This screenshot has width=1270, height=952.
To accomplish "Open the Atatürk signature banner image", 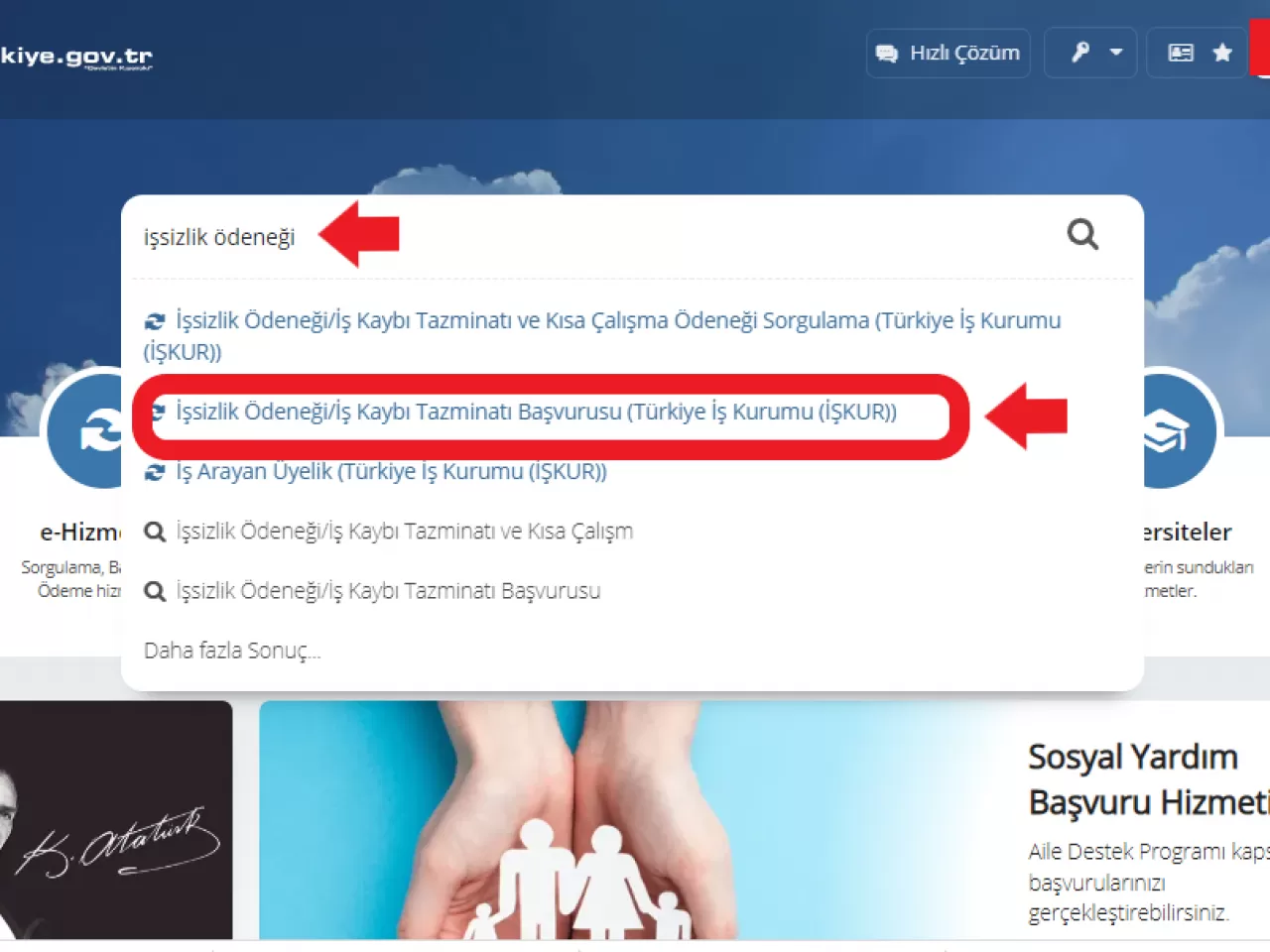I will [116, 820].
